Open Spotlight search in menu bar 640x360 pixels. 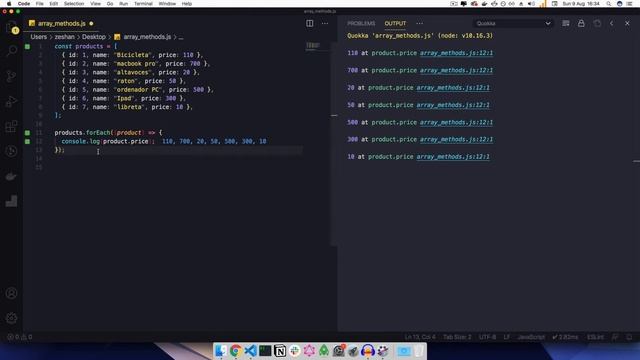pyautogui.click(x=609, y=4)
